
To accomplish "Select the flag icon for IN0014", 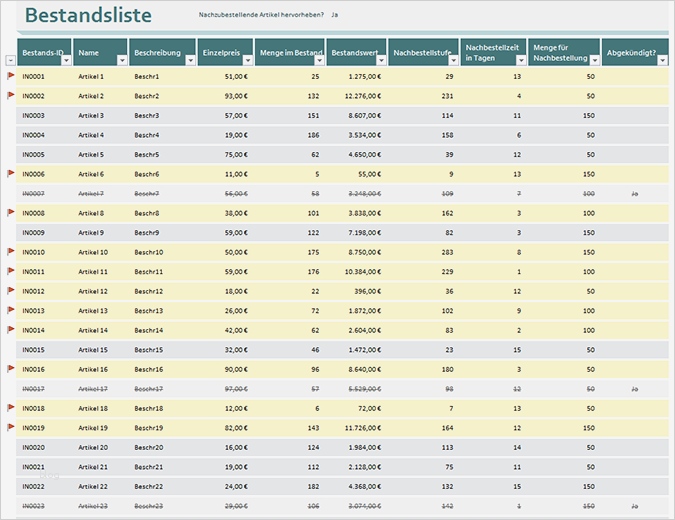I will tap(11, 329).
